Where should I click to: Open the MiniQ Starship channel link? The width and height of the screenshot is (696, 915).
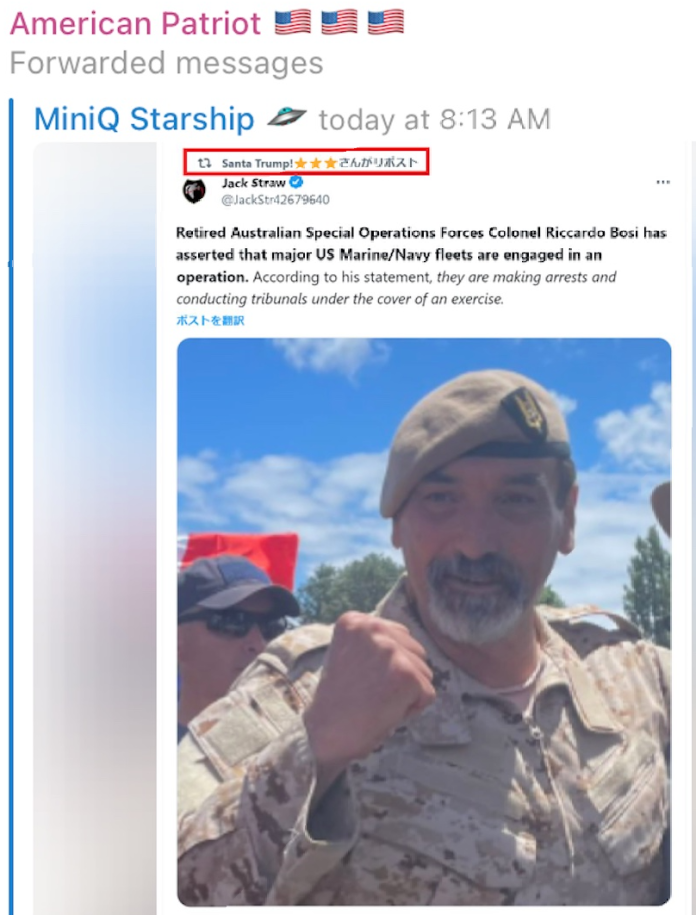pyautogui.click(x=144, y=119)
